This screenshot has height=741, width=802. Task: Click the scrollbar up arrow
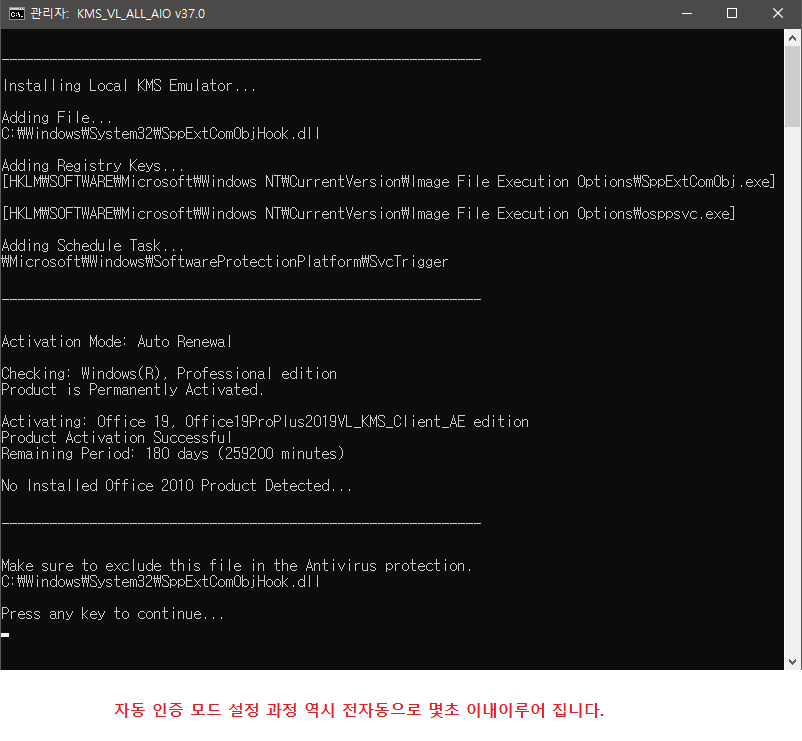click(792, 38)
